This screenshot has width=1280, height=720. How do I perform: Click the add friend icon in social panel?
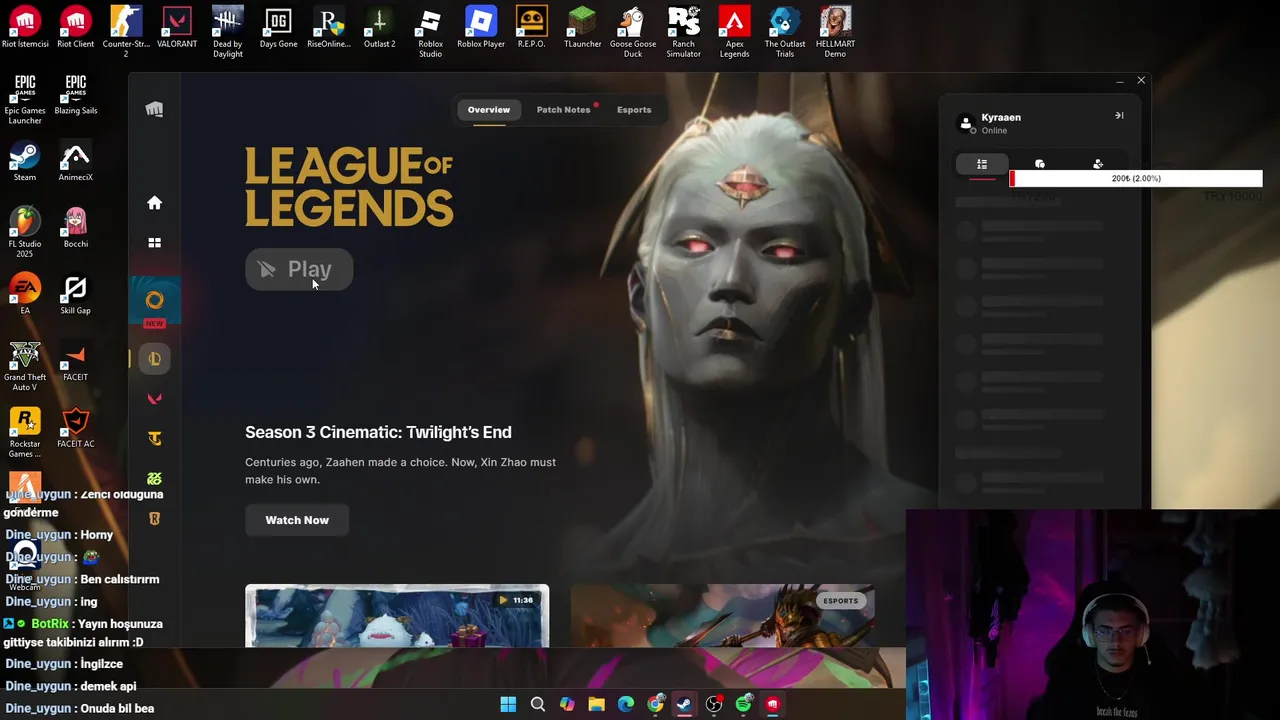[x=1098, y=164]
